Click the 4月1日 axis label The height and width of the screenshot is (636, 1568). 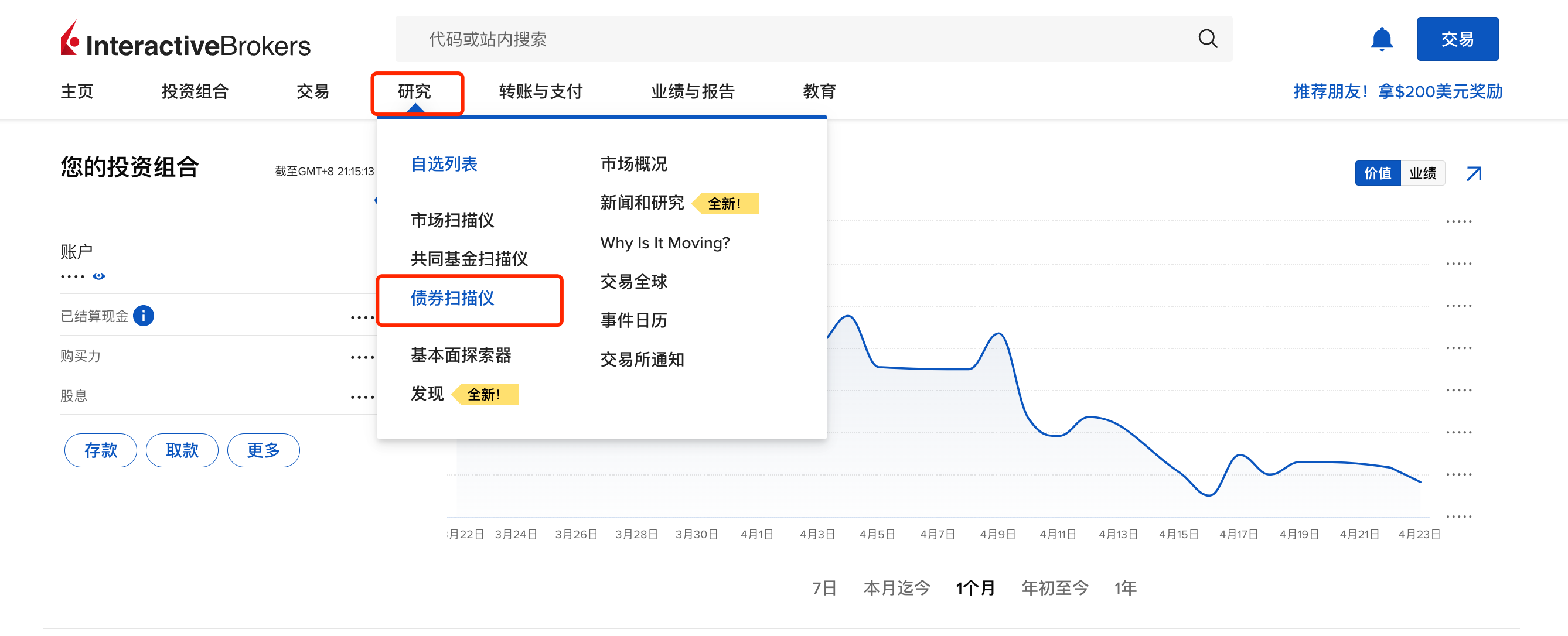click(x=756, y=534)
